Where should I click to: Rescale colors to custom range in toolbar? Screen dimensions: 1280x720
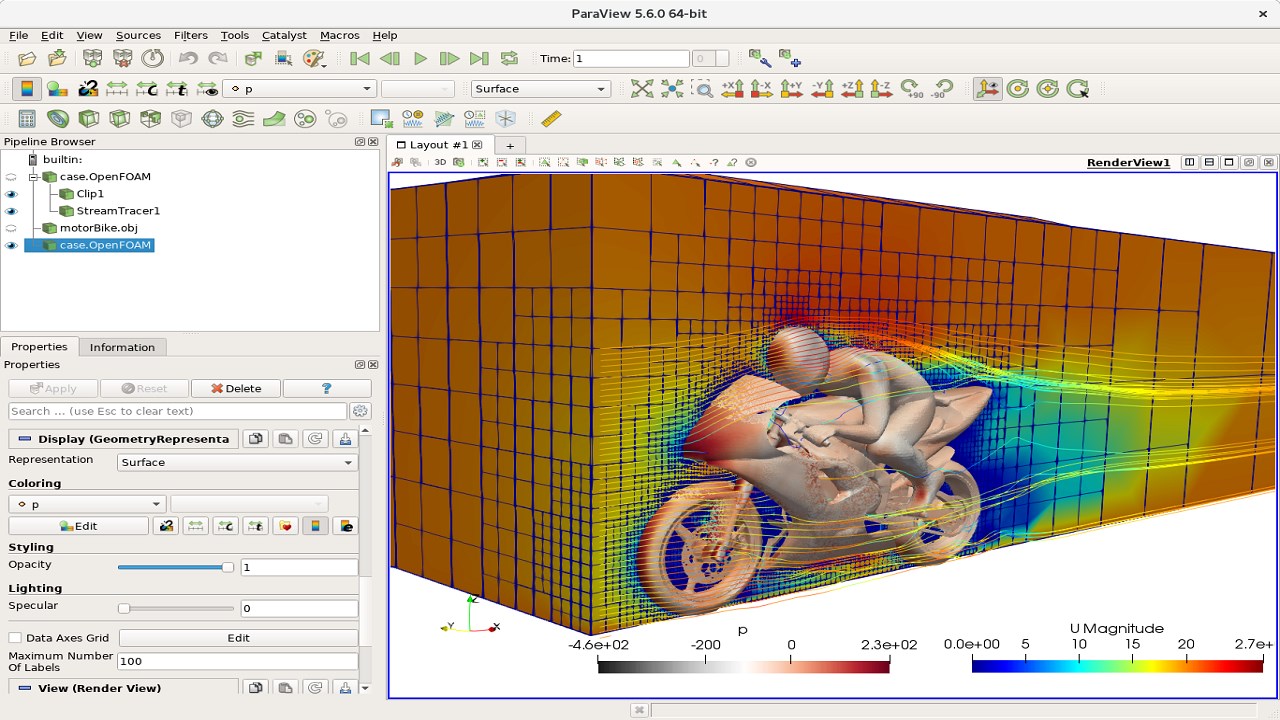tap(147, 89)
